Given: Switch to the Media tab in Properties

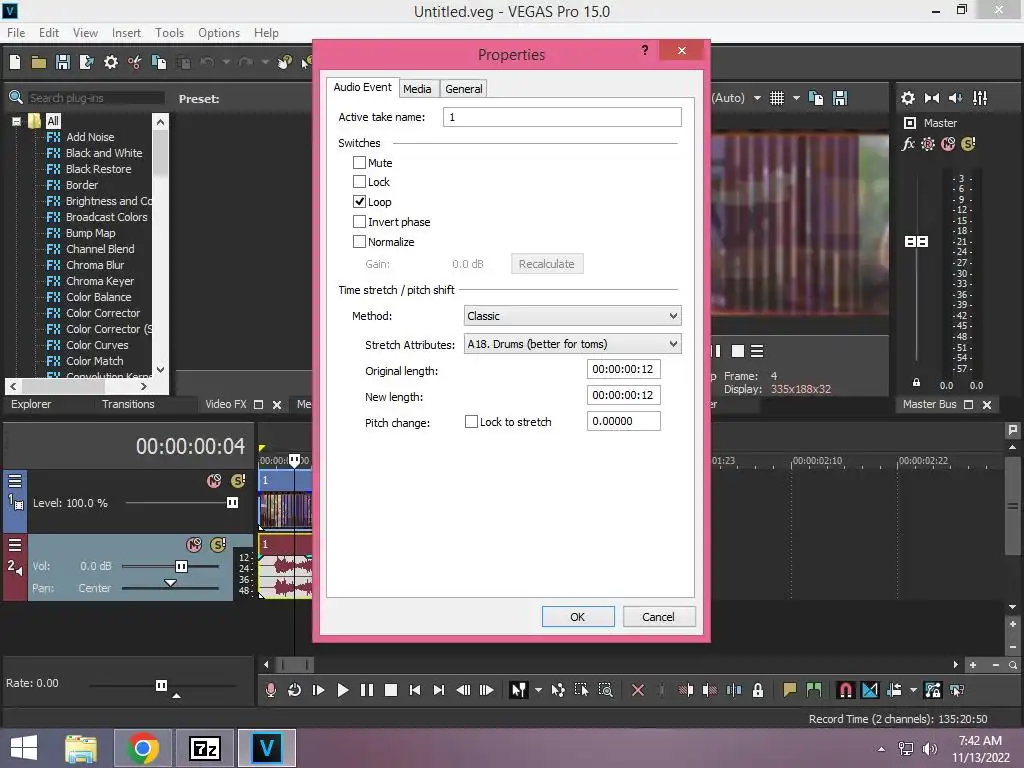Looking at the screenshot, I should 417,89.
